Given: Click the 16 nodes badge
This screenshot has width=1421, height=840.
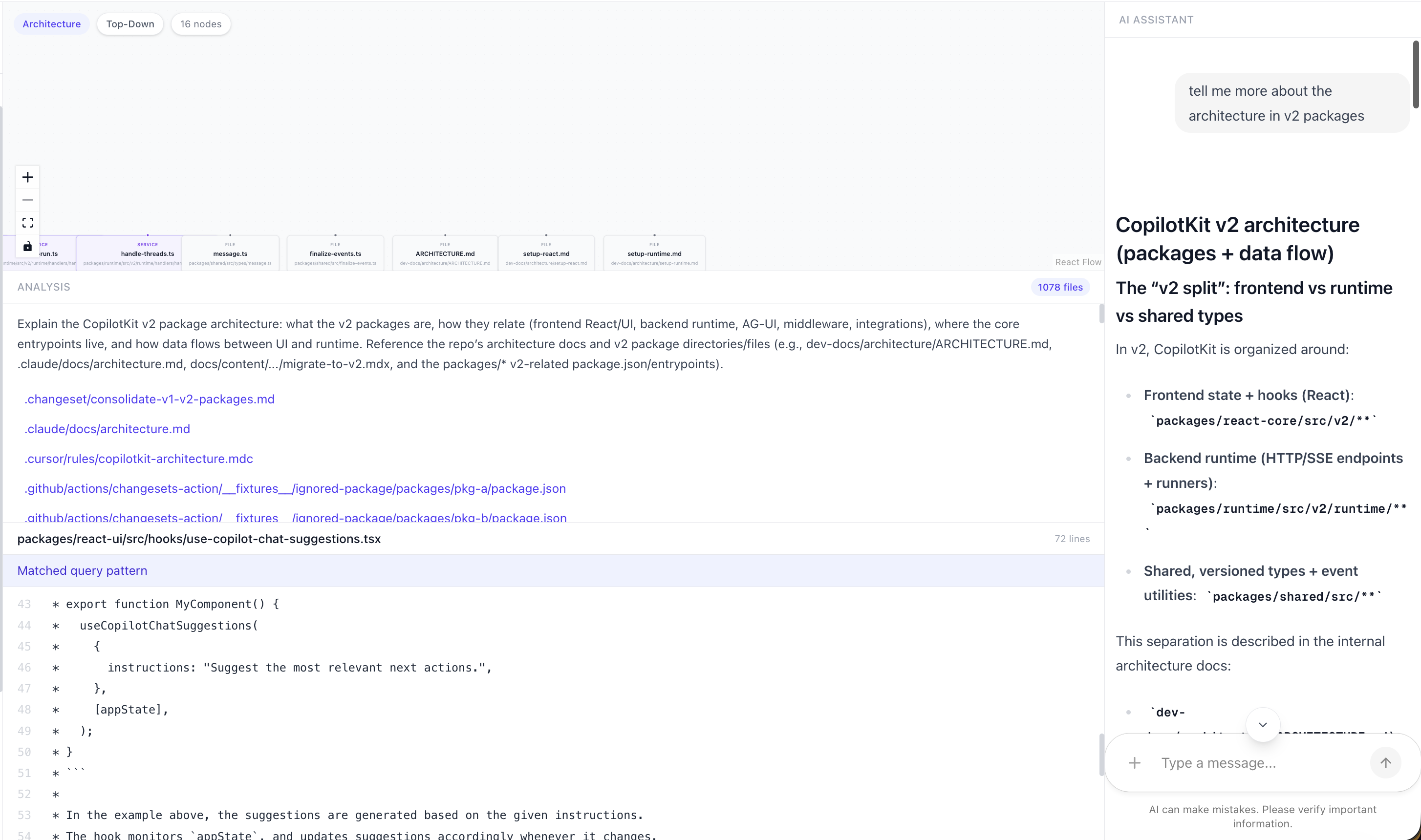Looking at the screenshot, I should tap(200, 24).
